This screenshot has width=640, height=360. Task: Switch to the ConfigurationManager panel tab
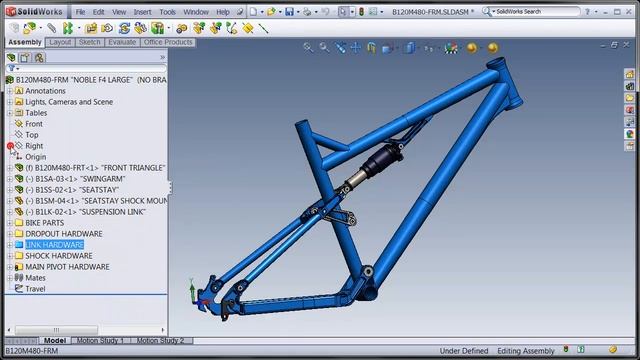(x=39, y=58)
